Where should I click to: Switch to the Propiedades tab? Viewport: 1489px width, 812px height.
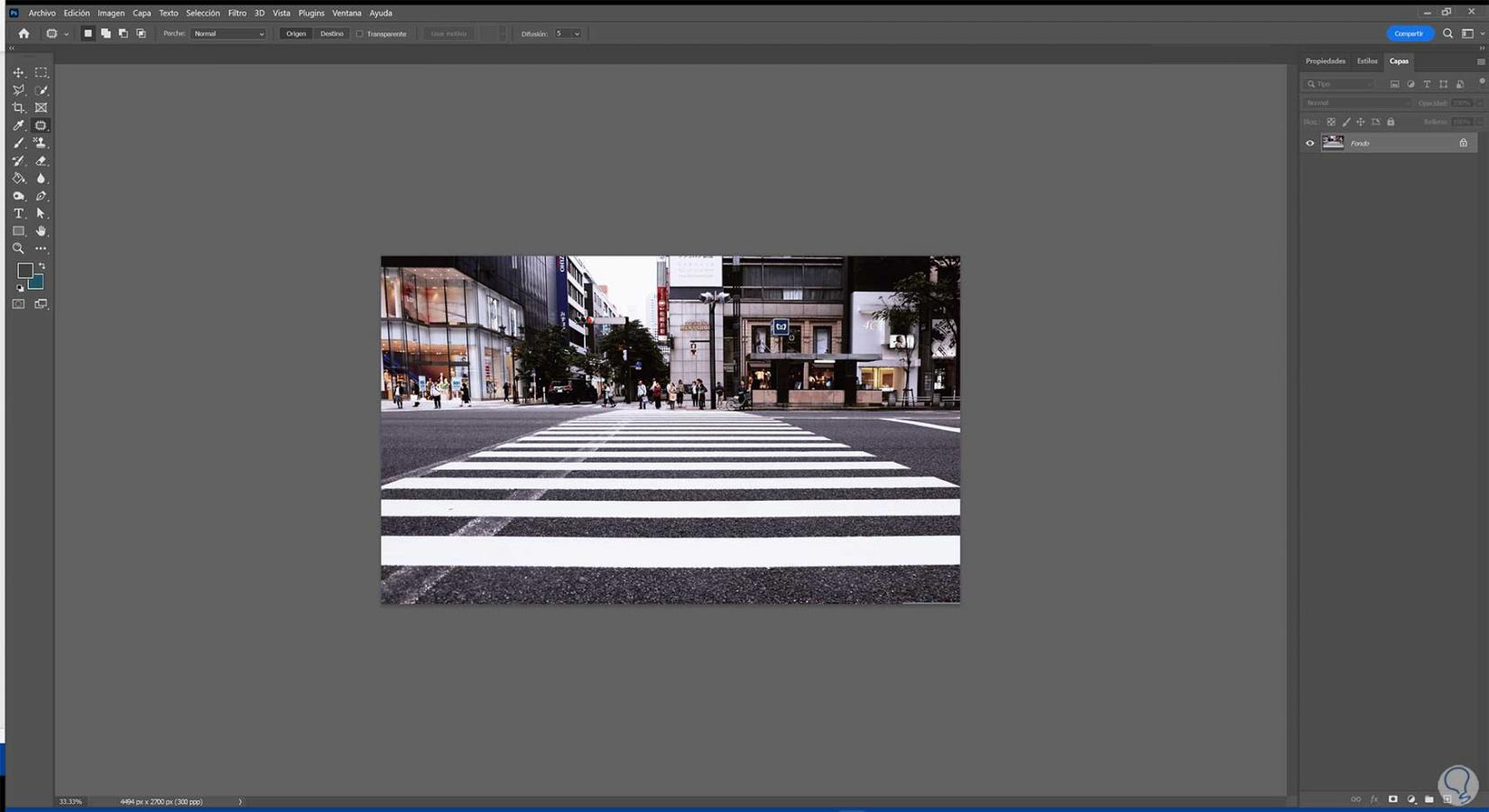coord(1325,61)
